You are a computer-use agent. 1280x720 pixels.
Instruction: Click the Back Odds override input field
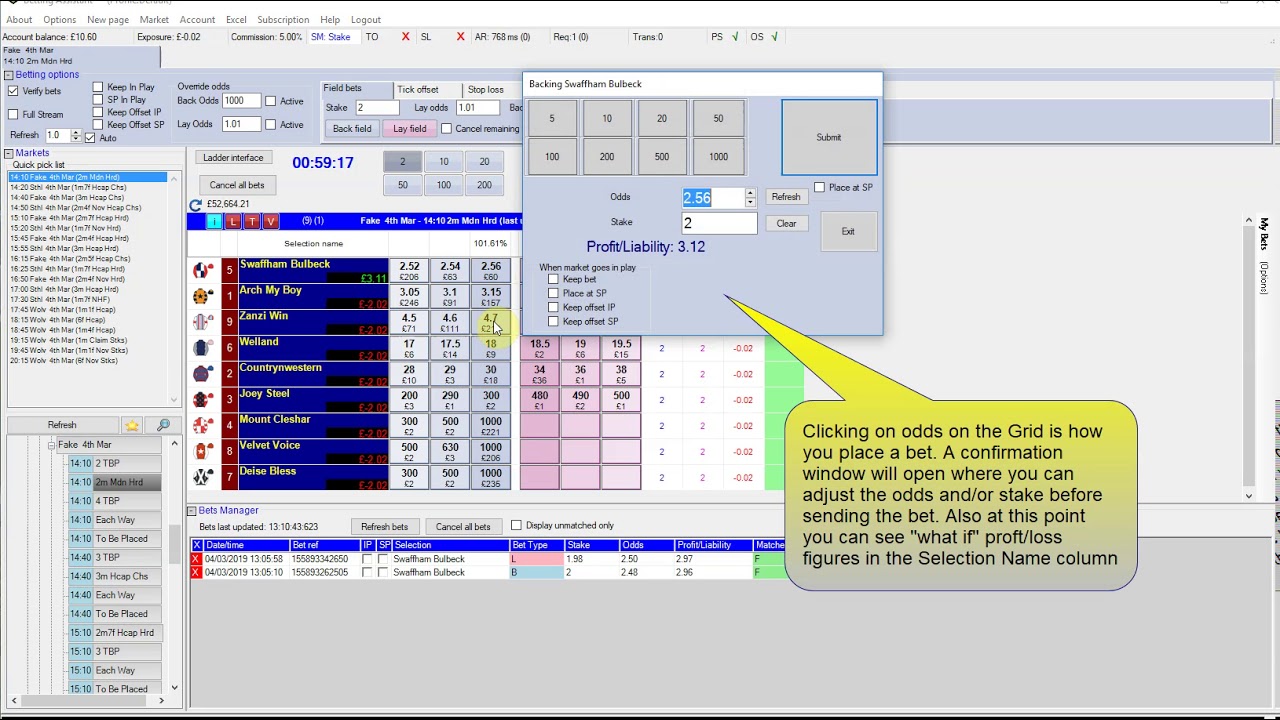coord(240,101)
